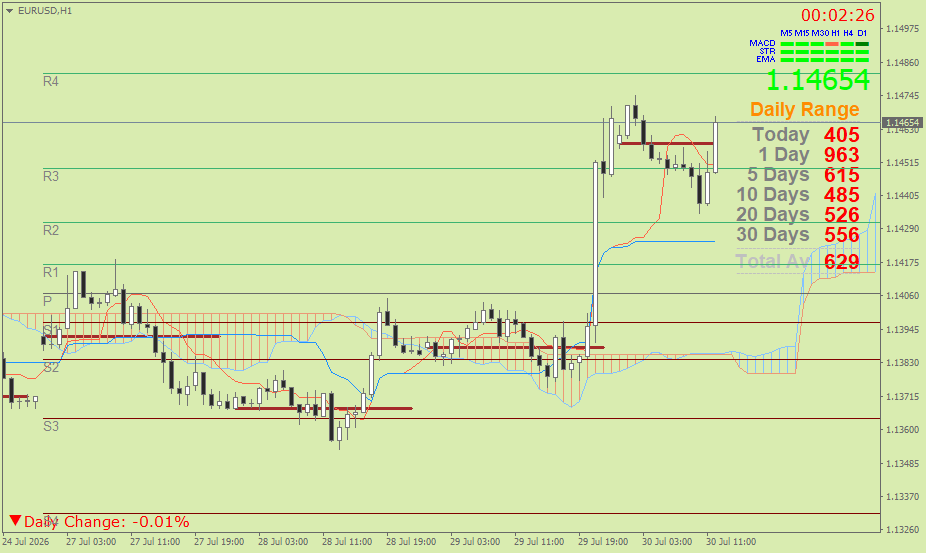Click 1.13945 on the price axis
Screen dimensions: 926x553
point(902,329)
